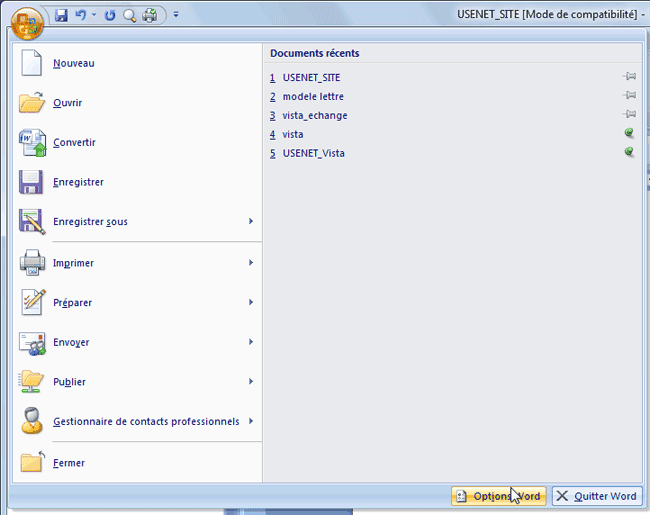Unpin the vista document from recent list
The width and height of the screenshot is (650, 515).
[629, 134]
